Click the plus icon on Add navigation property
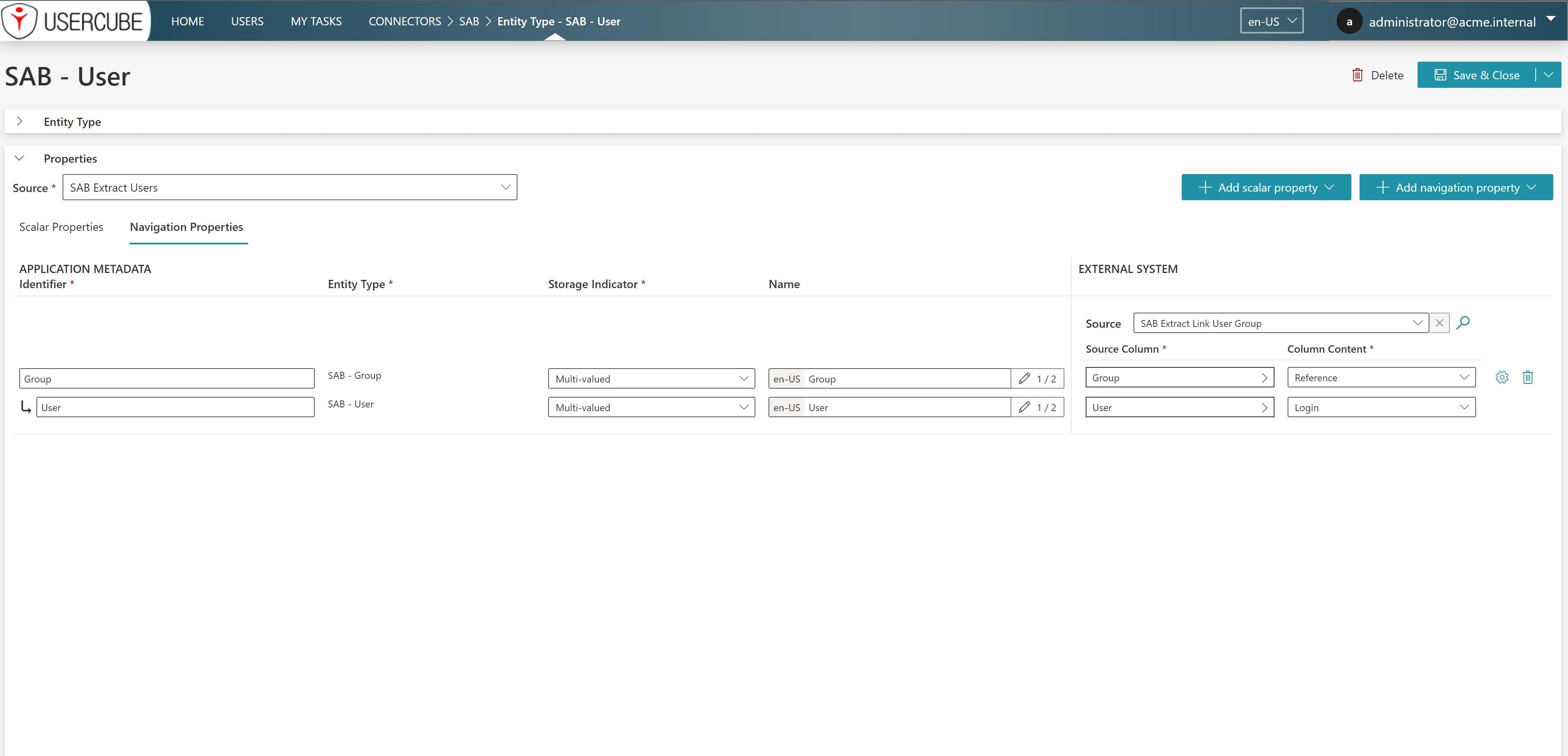Screen dimensions: 1568x756 pos(1382,188)
